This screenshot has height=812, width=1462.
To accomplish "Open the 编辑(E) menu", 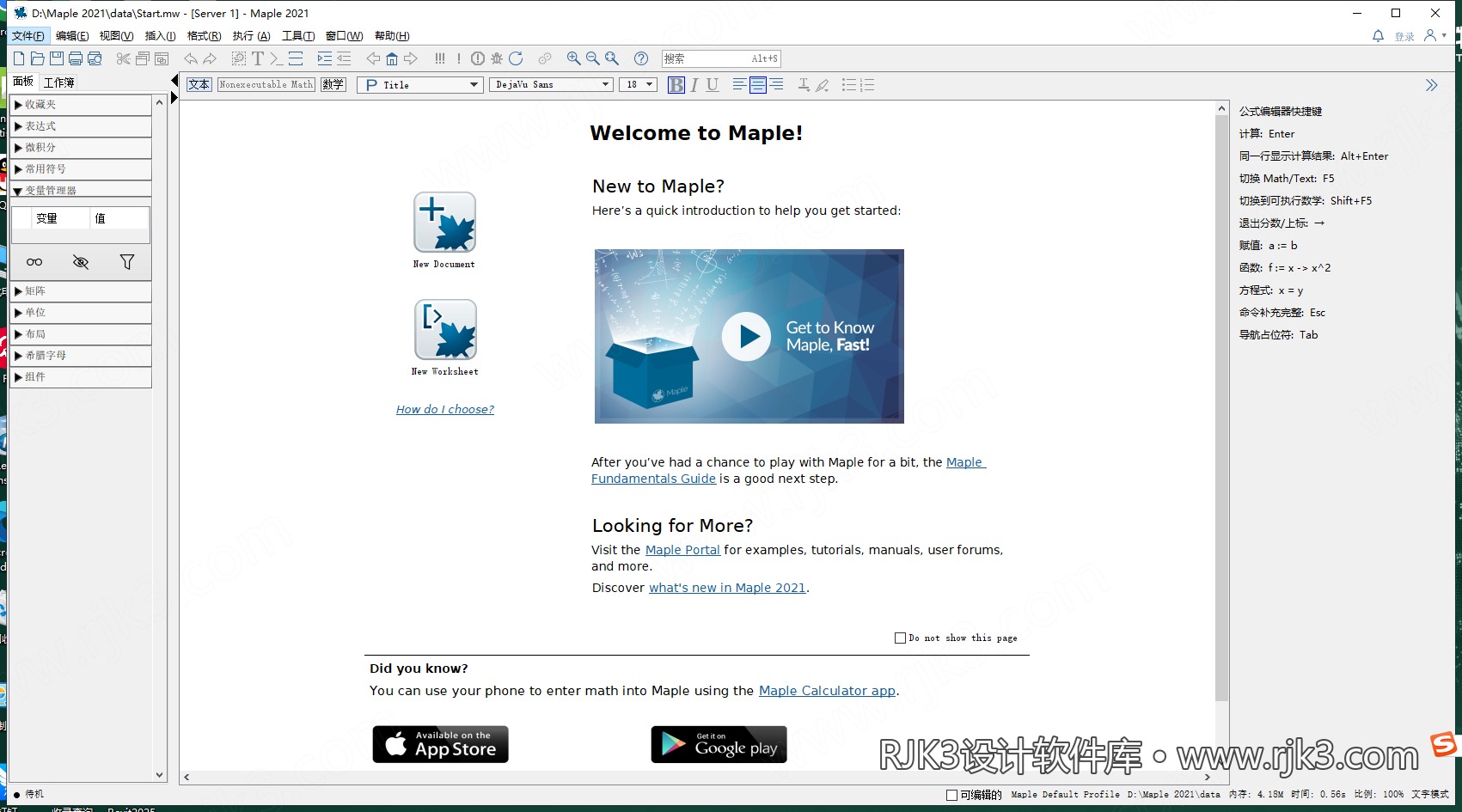I will coord(72,36).
